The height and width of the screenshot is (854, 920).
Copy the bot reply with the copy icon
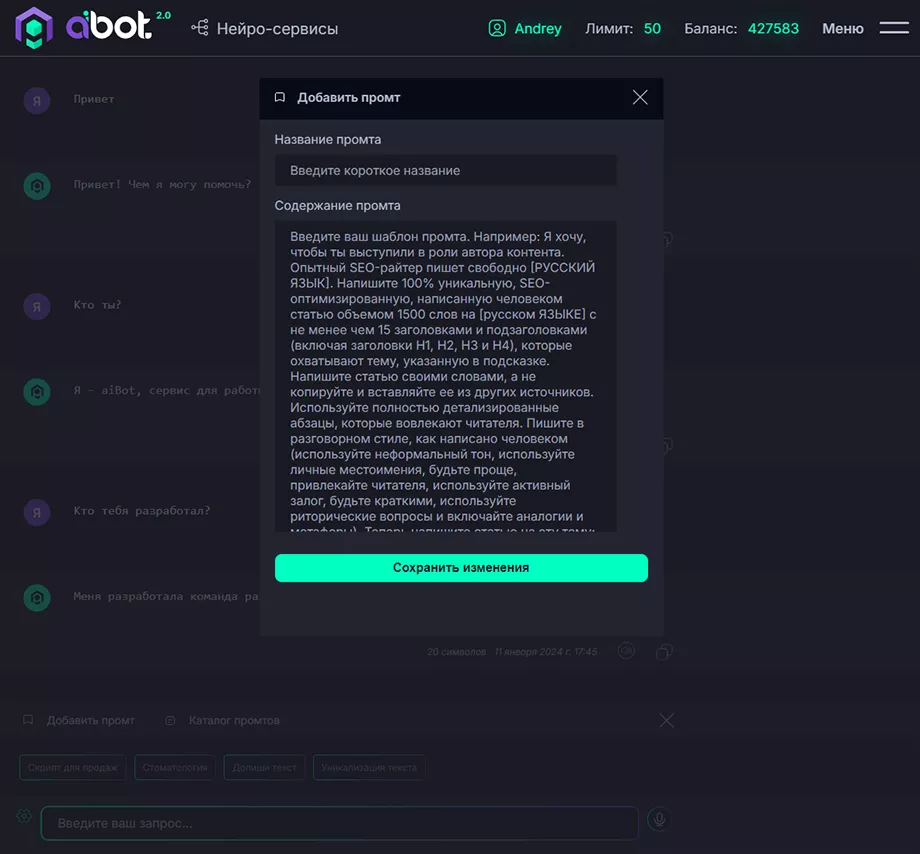[664, 651]
